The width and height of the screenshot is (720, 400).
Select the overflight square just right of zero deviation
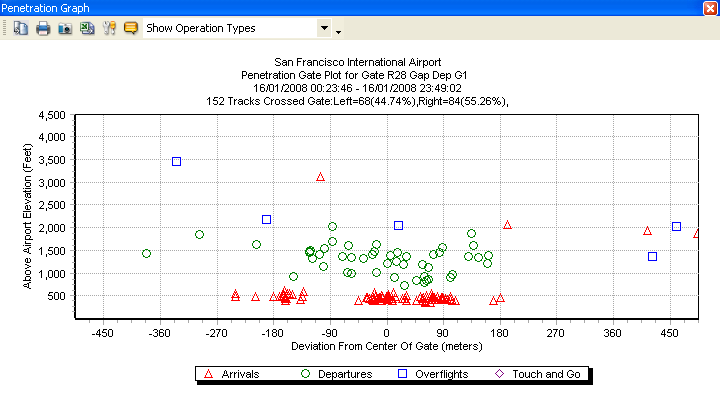click(x=399, y=225)
